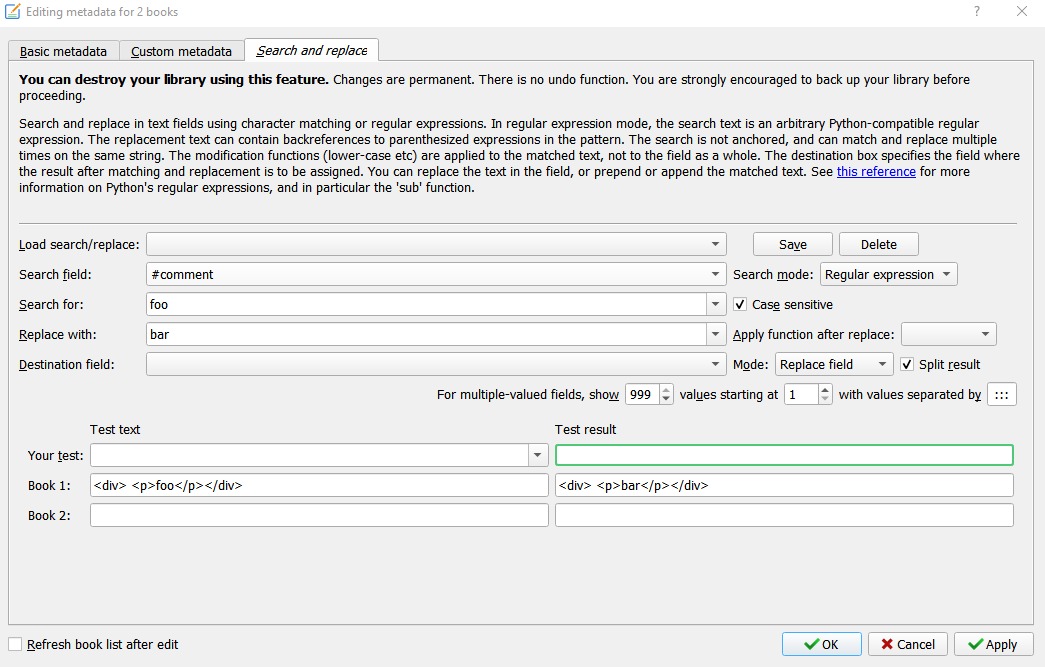The image size is (1045, 667).
Task: Click the Apply button
Action: 993,644
